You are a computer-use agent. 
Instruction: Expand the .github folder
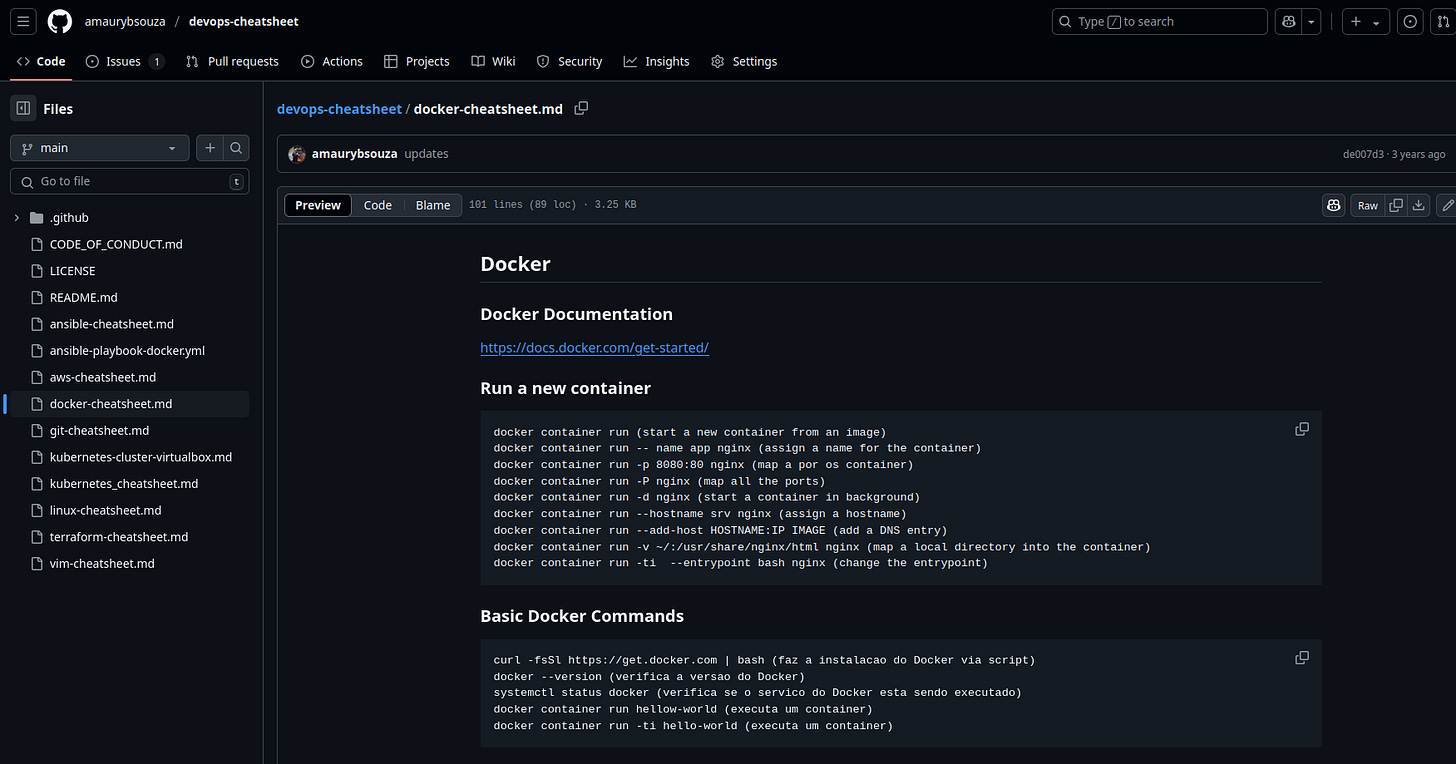point(17,218)
